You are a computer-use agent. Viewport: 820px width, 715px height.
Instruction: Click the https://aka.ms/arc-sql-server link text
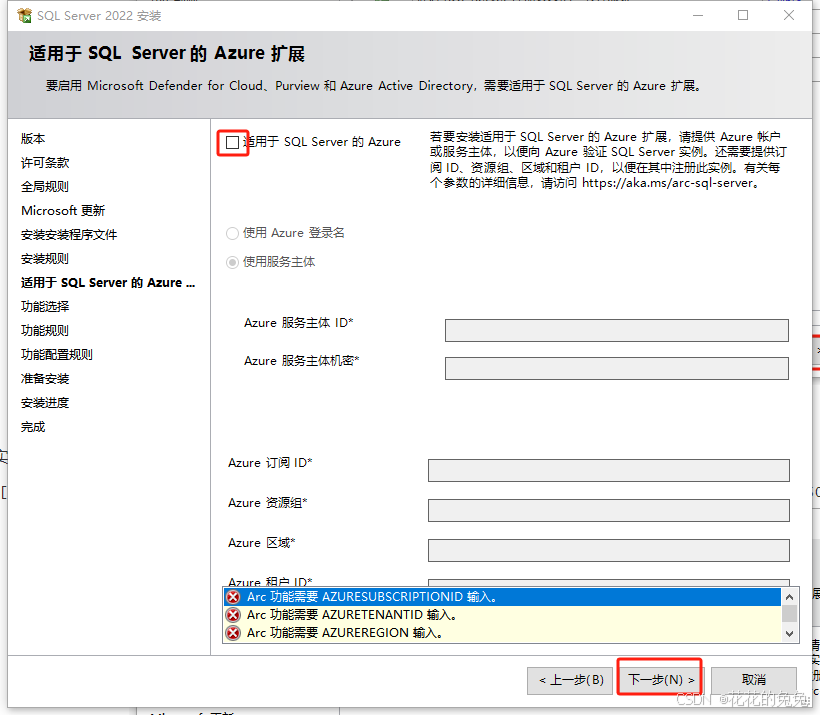coord(667,183)
